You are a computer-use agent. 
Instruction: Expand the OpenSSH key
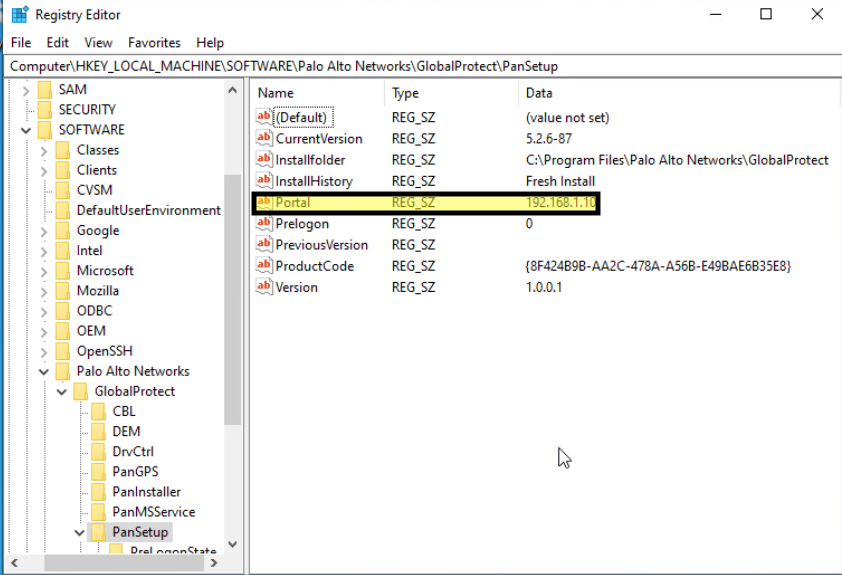tap(43, 352)
